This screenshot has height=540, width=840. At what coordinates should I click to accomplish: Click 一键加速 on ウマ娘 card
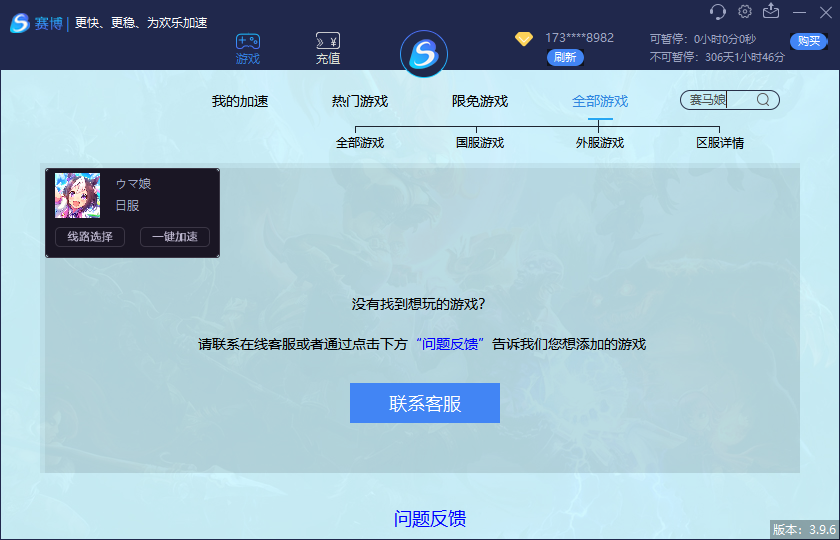(x=175, y=237)
